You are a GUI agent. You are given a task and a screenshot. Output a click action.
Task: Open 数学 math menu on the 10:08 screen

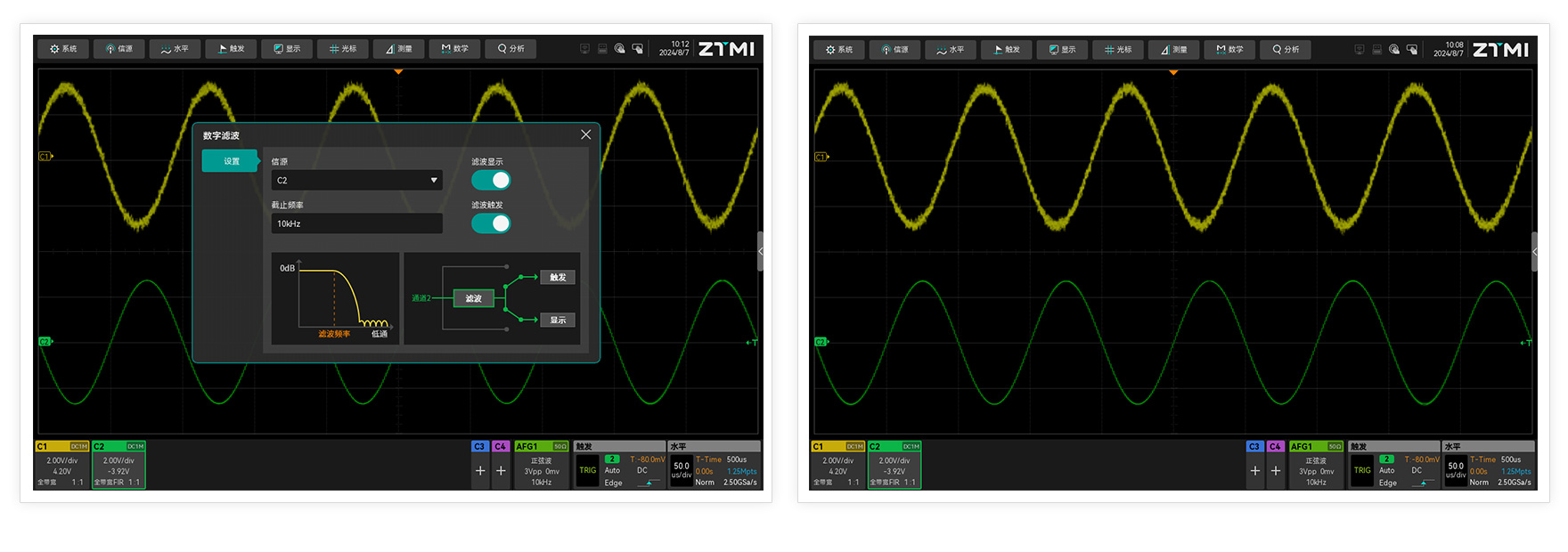1229,50
